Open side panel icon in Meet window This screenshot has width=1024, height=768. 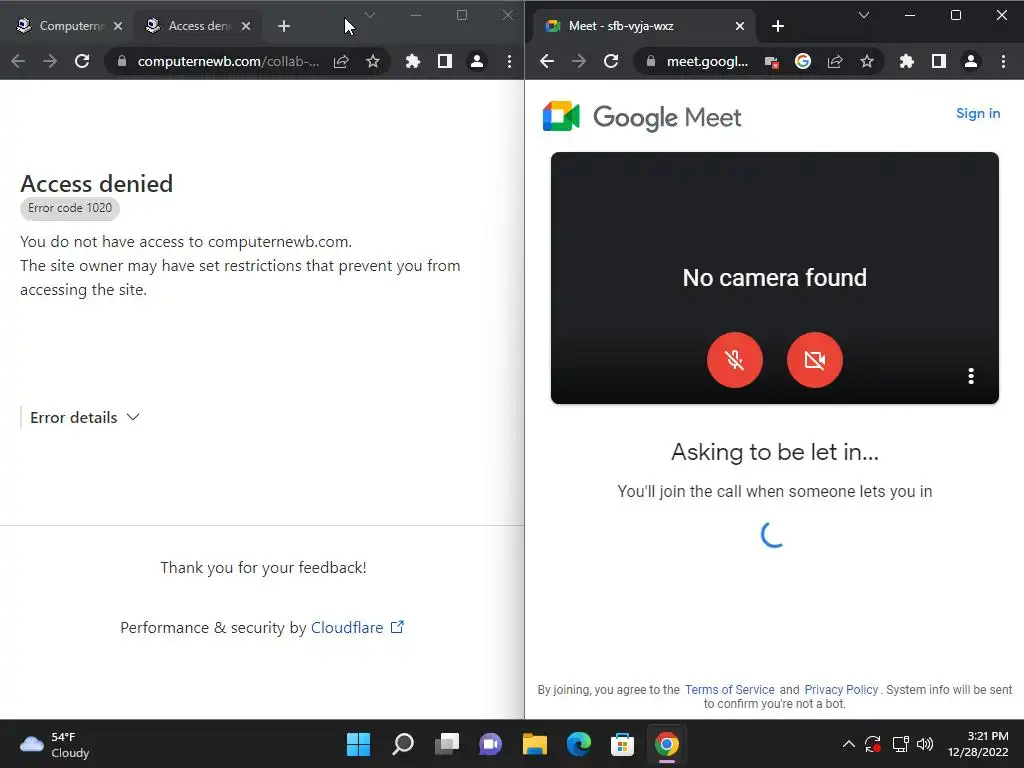[x=939, y=61]
